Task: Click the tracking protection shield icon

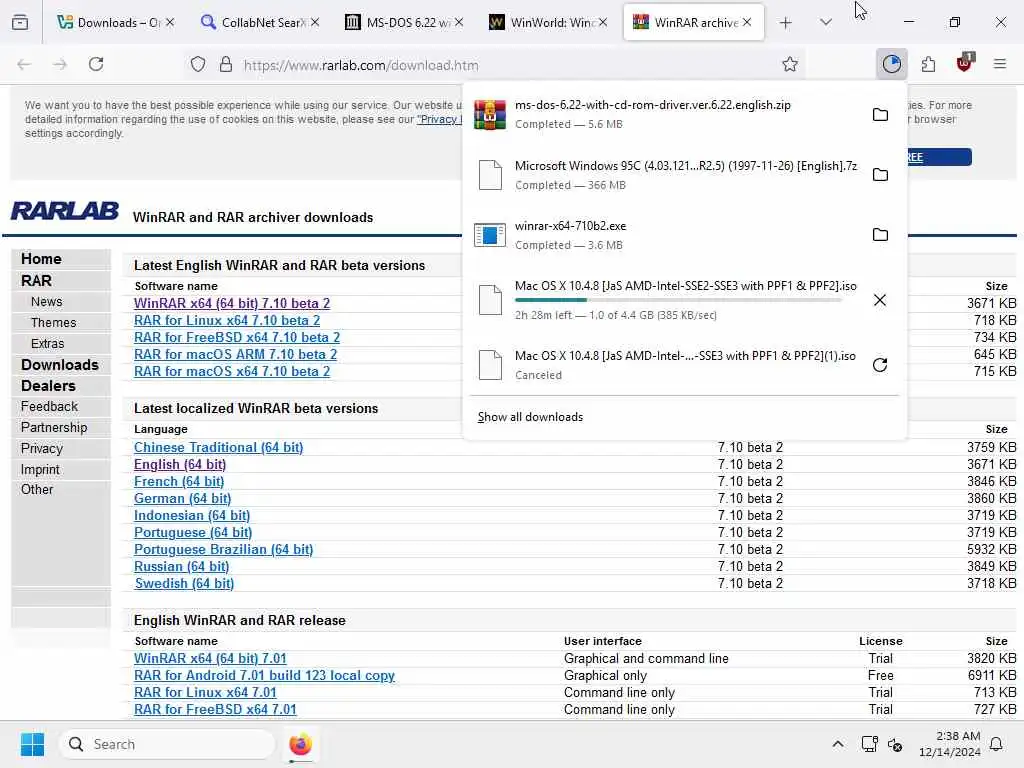Action: tap(198, 64)
